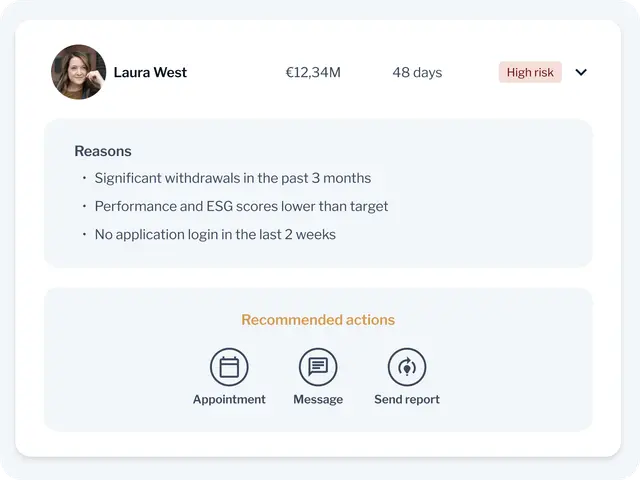Image resolution: width=640 pixels, height=480 pixels.
Task: Select the name Laura West
Action: point(150,72)
